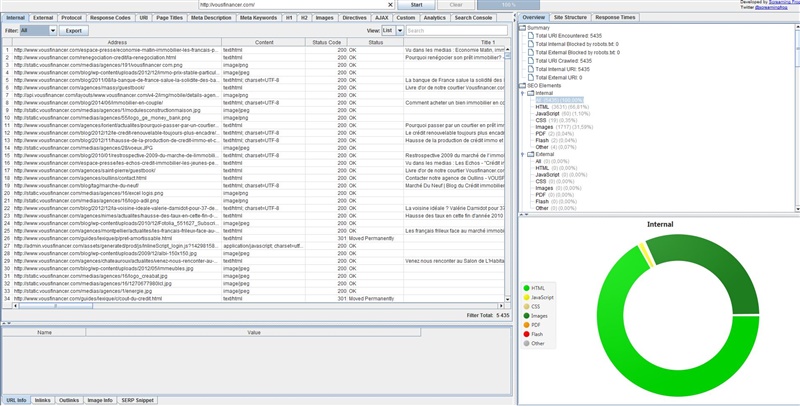This screenshot has height=406, width=800.
Task: Open the Meta Description tab
Action: point(211,18)
